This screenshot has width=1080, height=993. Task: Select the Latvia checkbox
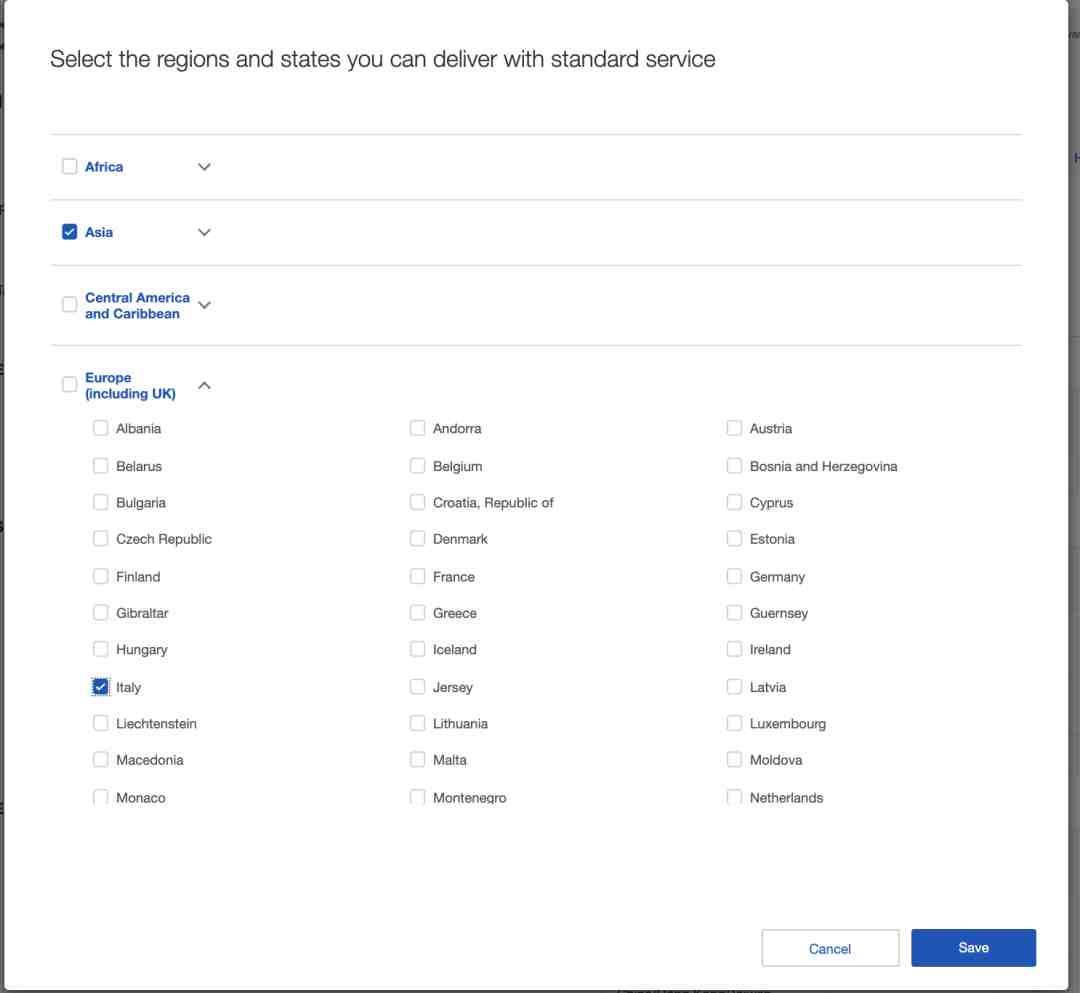[x=734, y=687]
